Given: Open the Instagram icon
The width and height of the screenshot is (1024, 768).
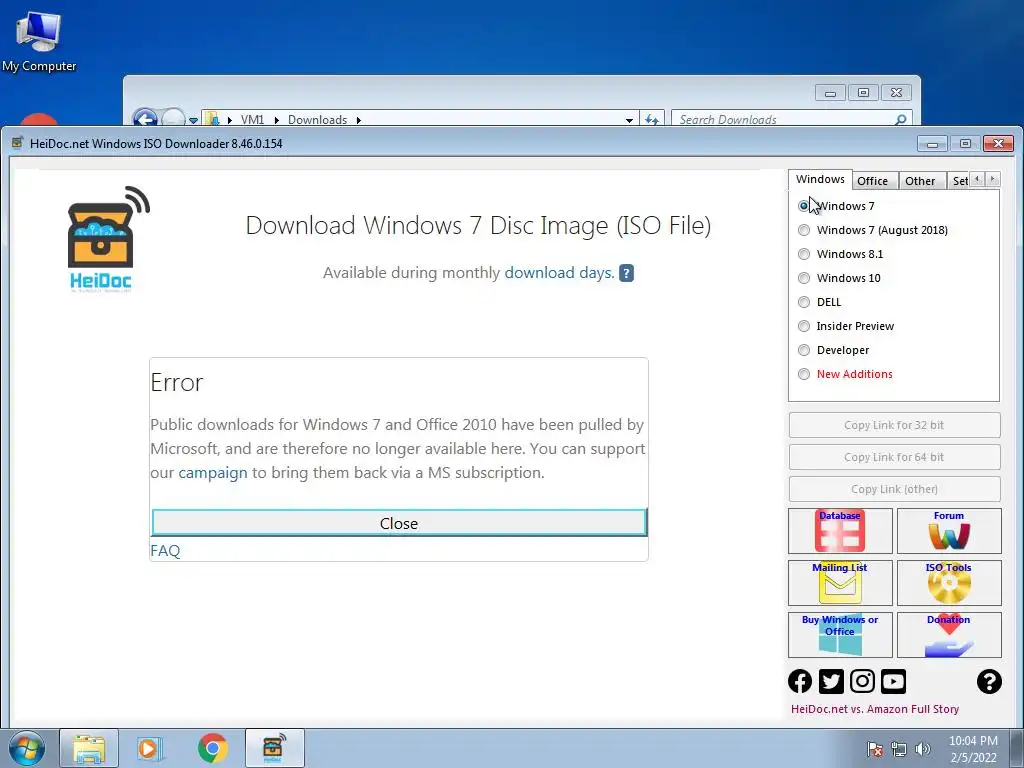Looking at the screenshot, I should [x=862, y=681].
